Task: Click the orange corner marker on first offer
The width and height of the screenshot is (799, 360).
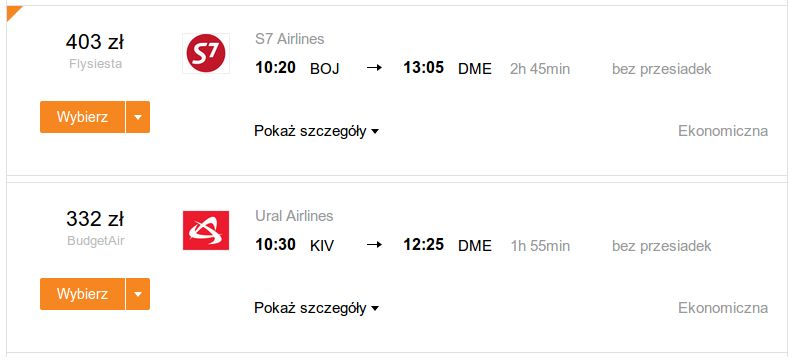Action: [x=13, y=12]
